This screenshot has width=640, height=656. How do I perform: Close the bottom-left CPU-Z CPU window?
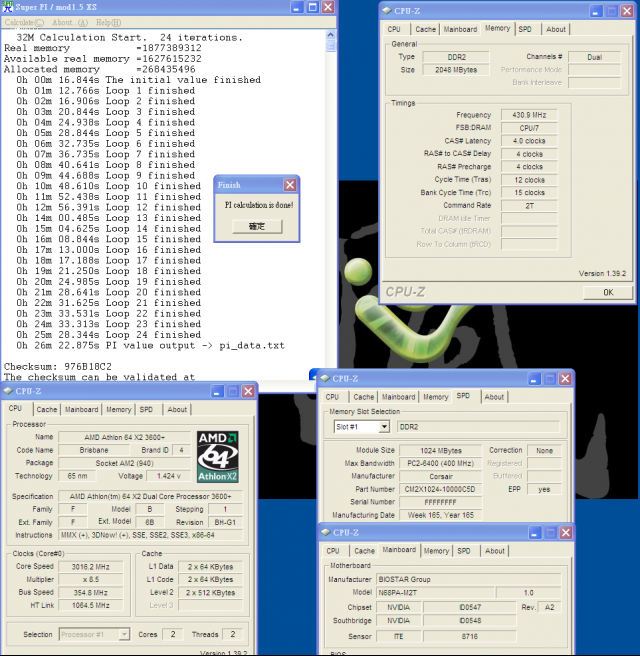(x=248, y=391)
